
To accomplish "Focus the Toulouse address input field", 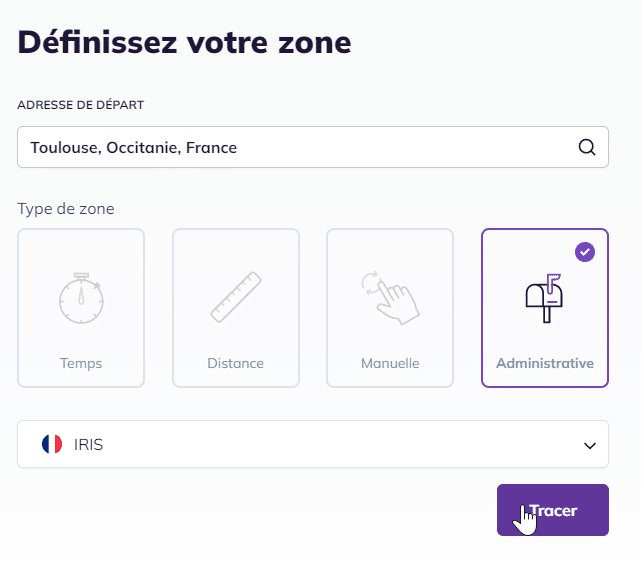I will pyautogui.click(x=313, y=147).
